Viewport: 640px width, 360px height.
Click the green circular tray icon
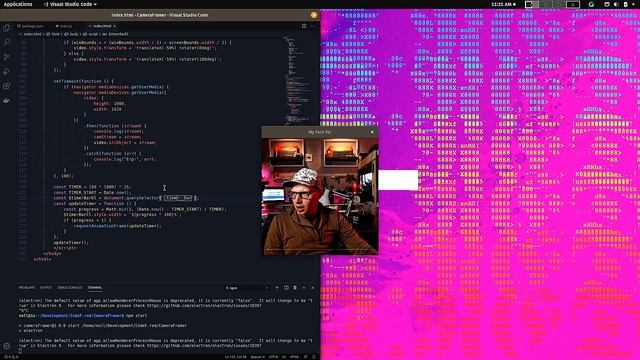(x=591, y=4)
